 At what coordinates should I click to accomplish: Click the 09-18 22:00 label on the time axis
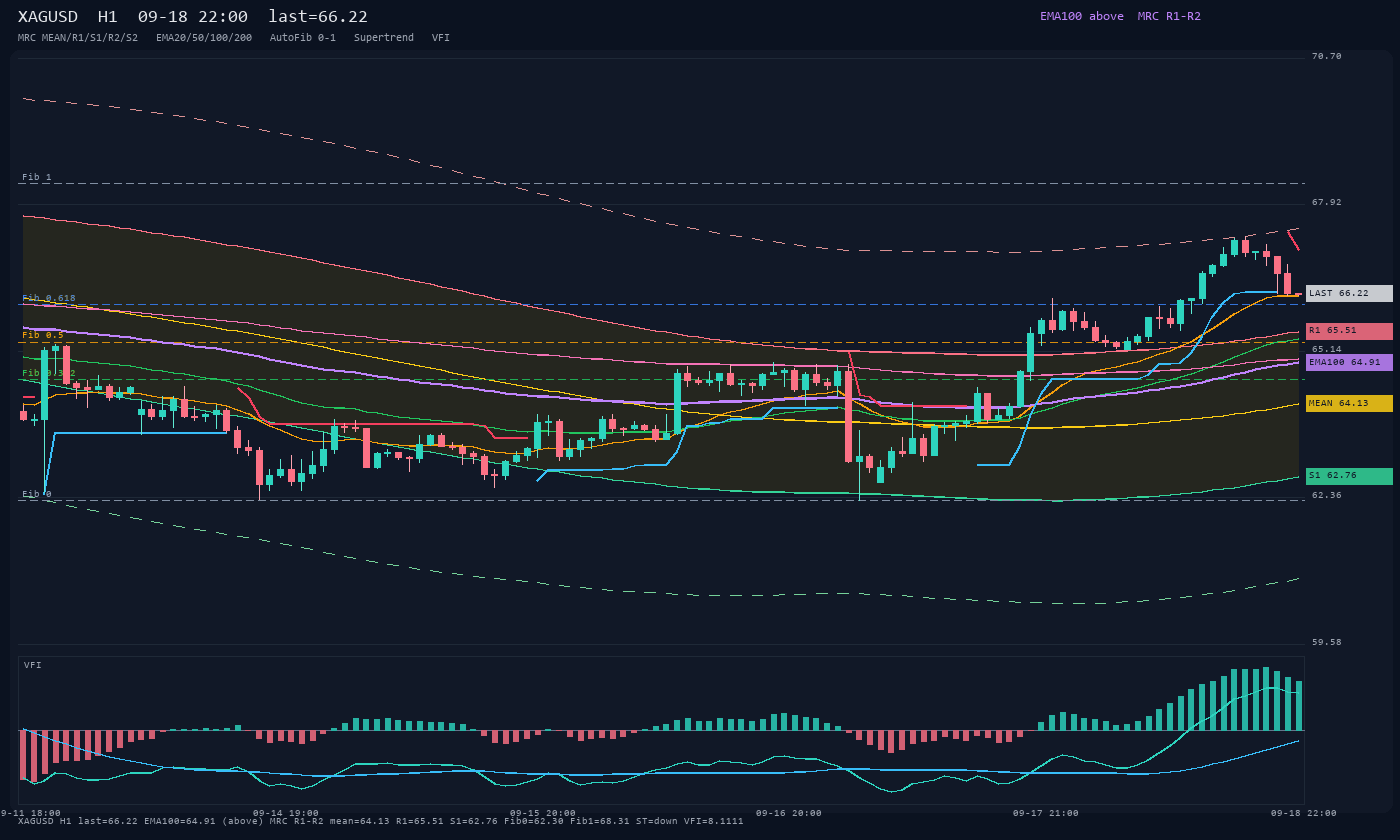1304,813
